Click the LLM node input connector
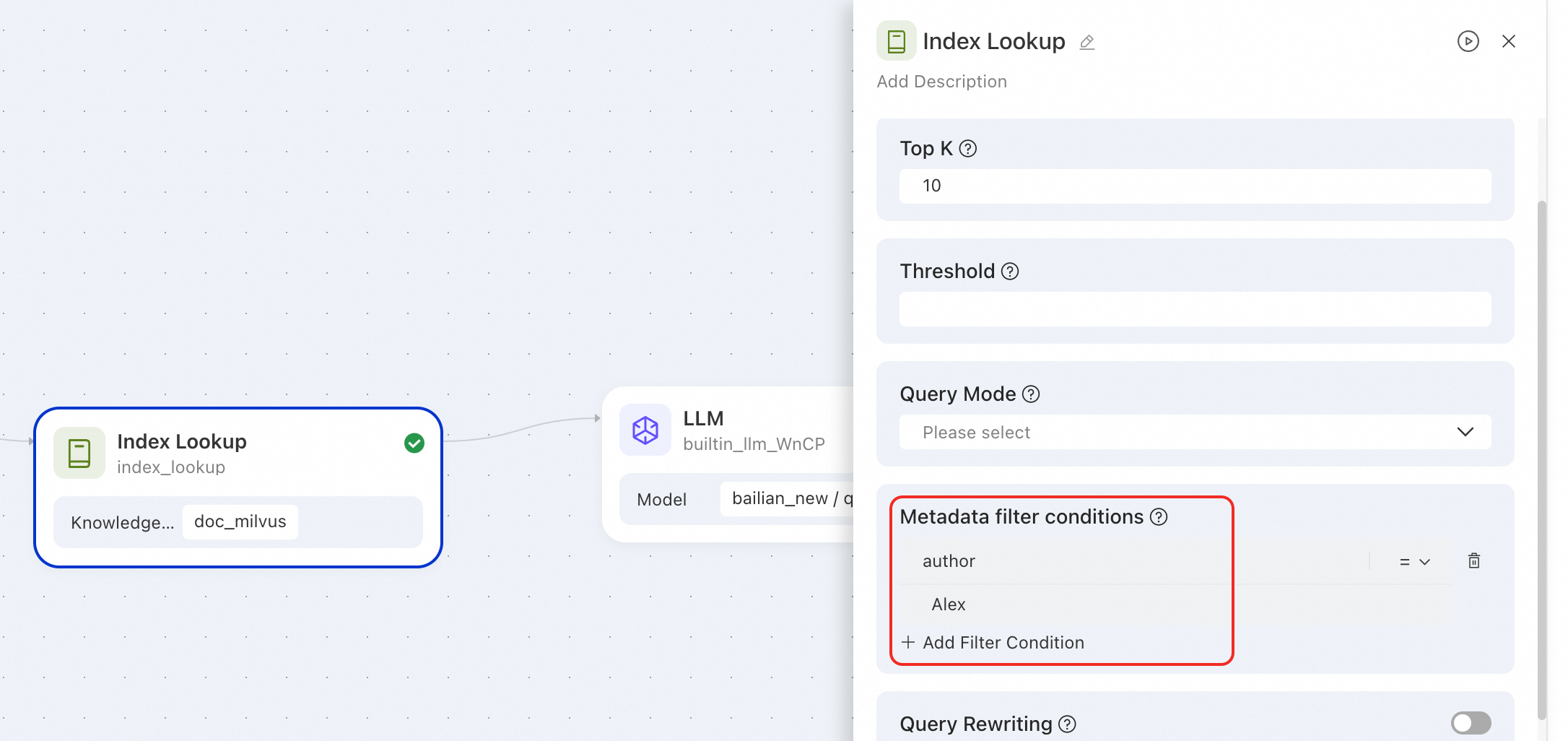1568x741 pixels. point(598,418)
